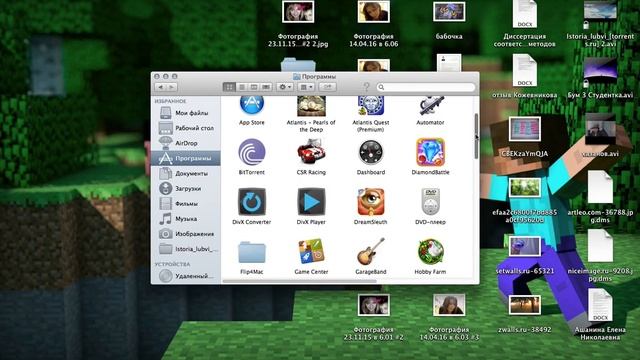640x360 pixels.
Task: Select zwalls.ru-38492 image on desktop
Action: point(524,305)
